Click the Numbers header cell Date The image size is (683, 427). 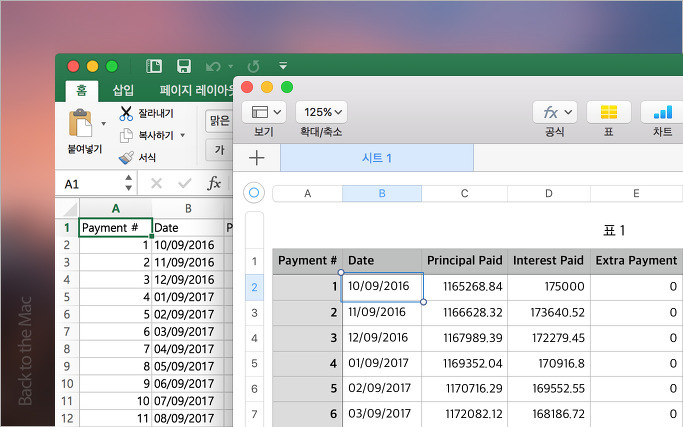(x=382, y=261)
